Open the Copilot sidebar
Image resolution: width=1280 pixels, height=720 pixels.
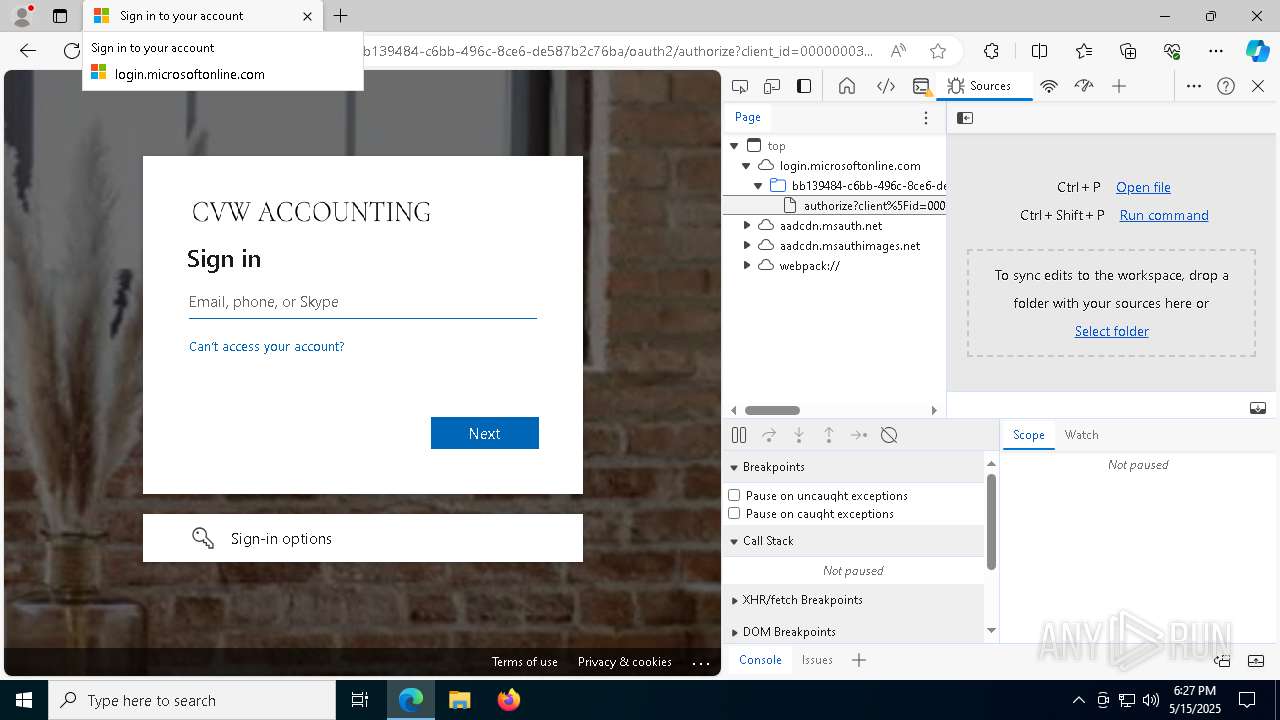(1257, 51)
